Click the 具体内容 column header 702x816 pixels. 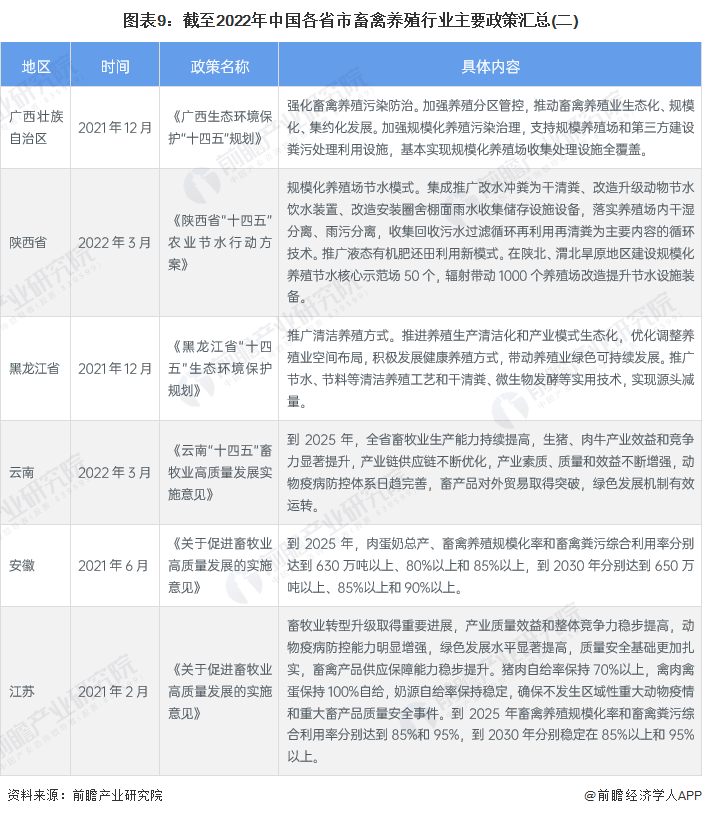click(489, 66)
